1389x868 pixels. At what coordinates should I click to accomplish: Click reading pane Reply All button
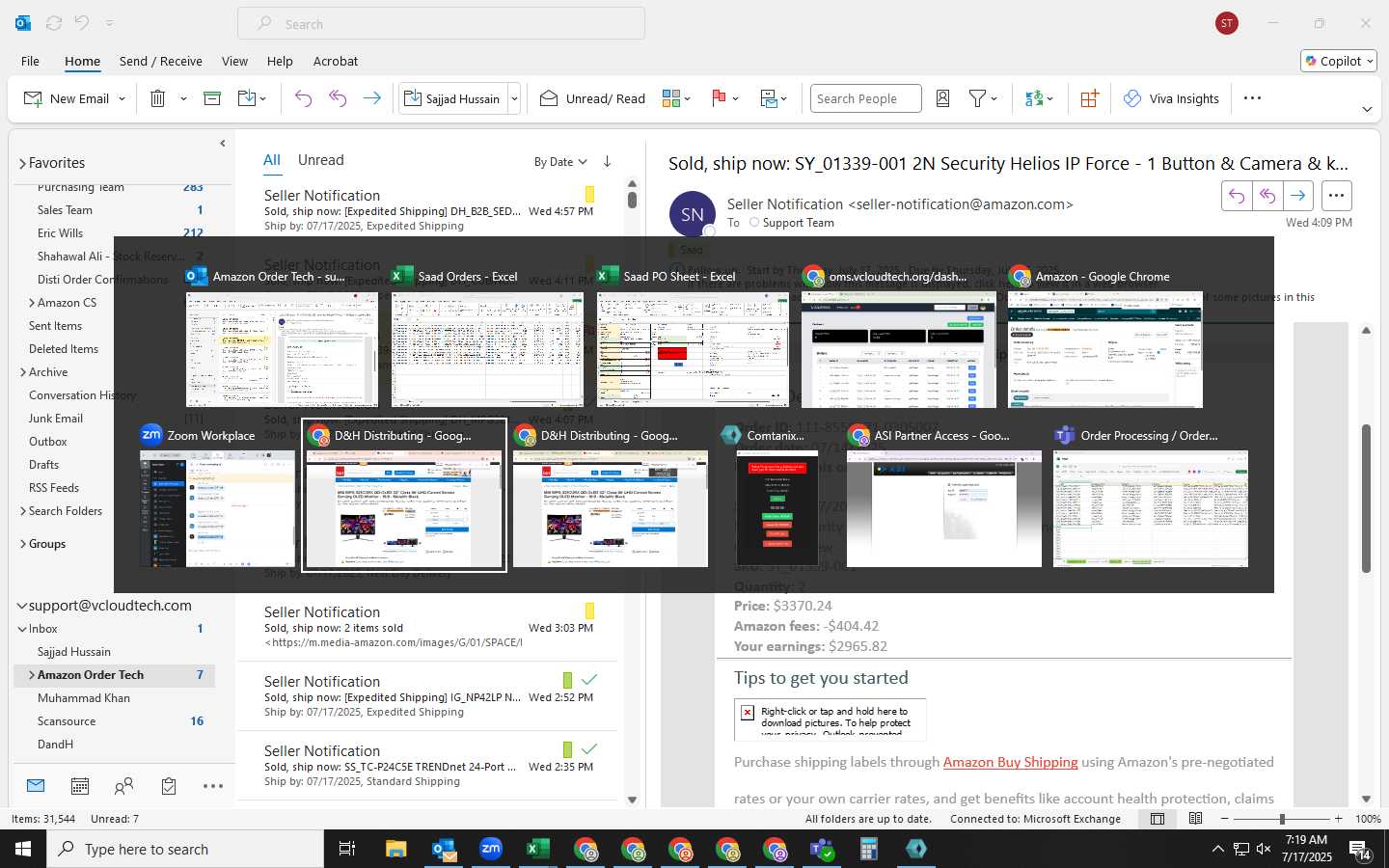pos(1267,196)
